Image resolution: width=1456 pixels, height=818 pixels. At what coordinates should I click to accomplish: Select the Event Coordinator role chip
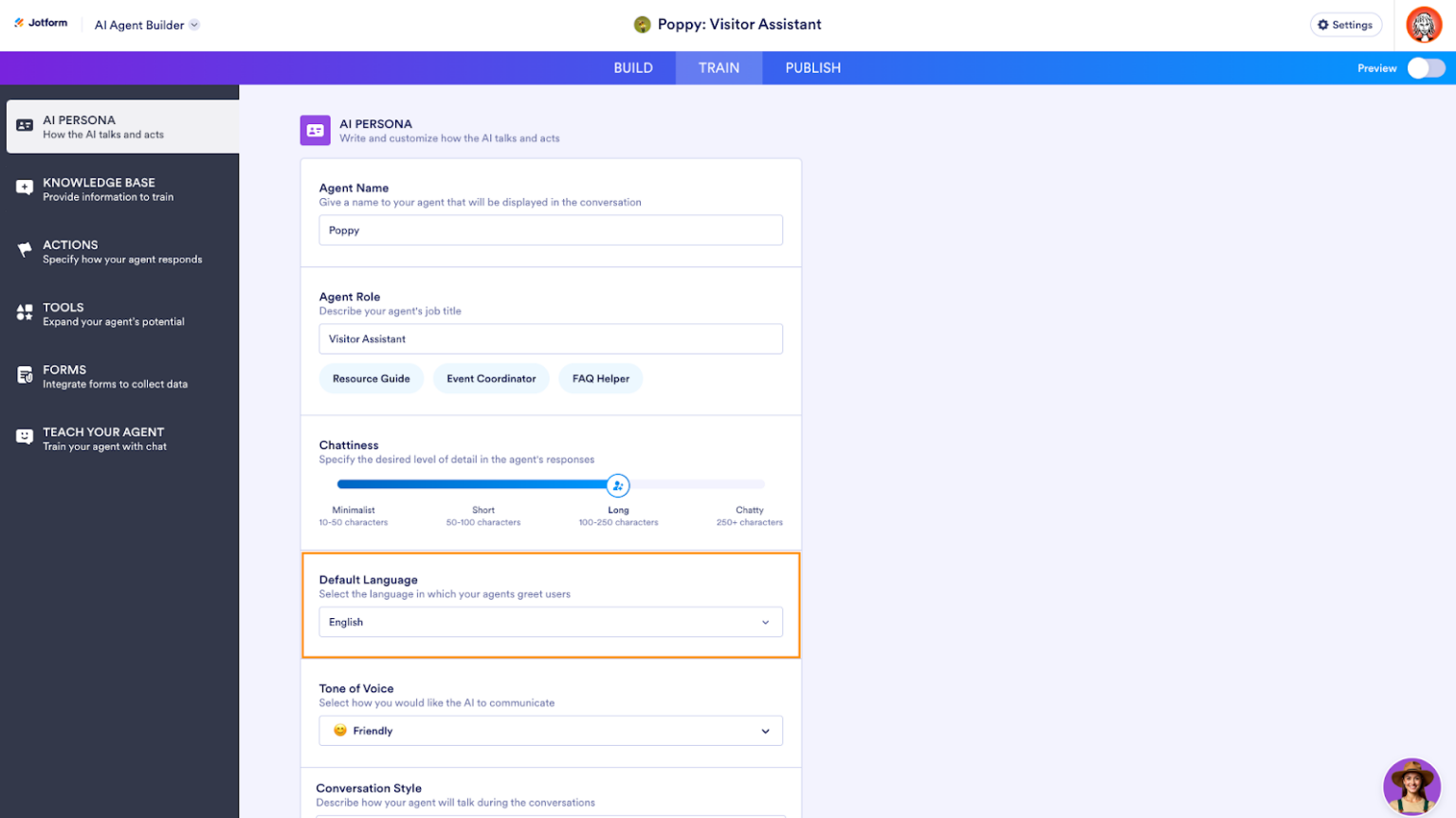[x=491, y=378]
